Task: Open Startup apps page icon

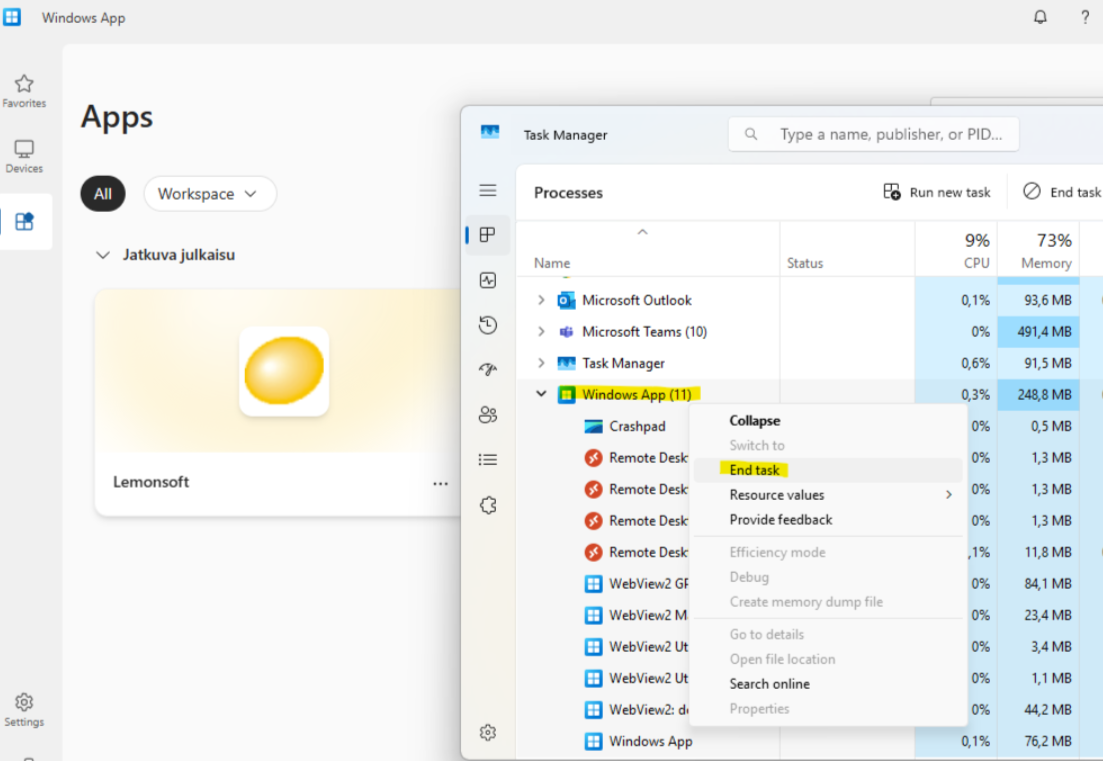Action: tap(488, 370)
